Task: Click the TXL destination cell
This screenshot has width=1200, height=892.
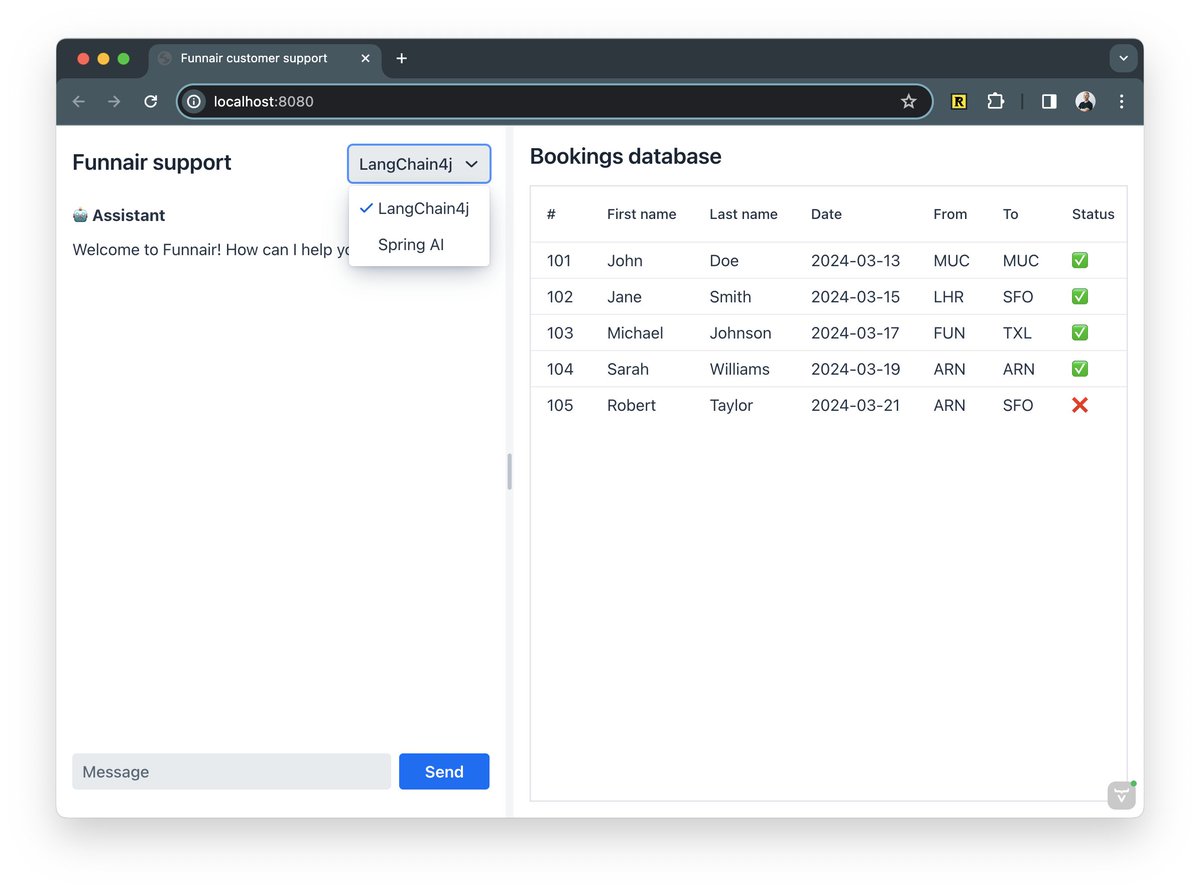Action: [1017, 332]
